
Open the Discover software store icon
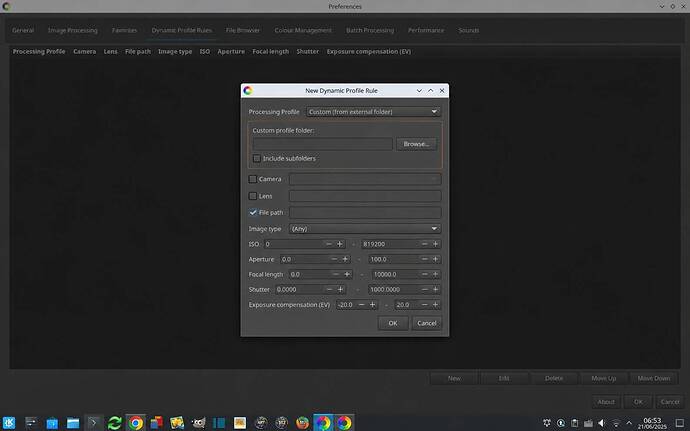pos(52,423)
